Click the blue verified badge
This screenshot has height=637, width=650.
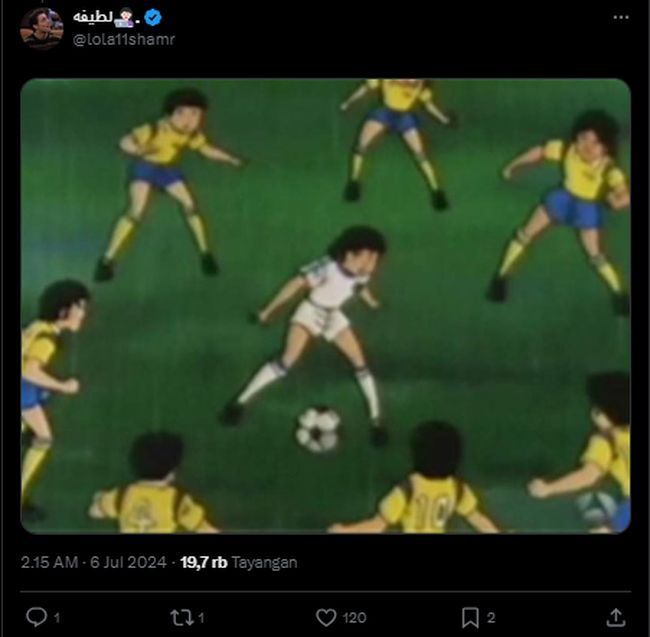pyautogui.click(x=153, y=17)
